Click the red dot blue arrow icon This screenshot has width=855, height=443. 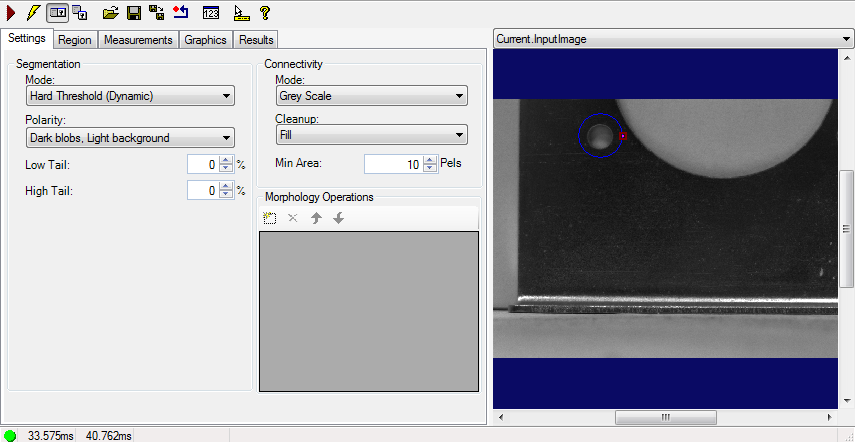[181, 13]
